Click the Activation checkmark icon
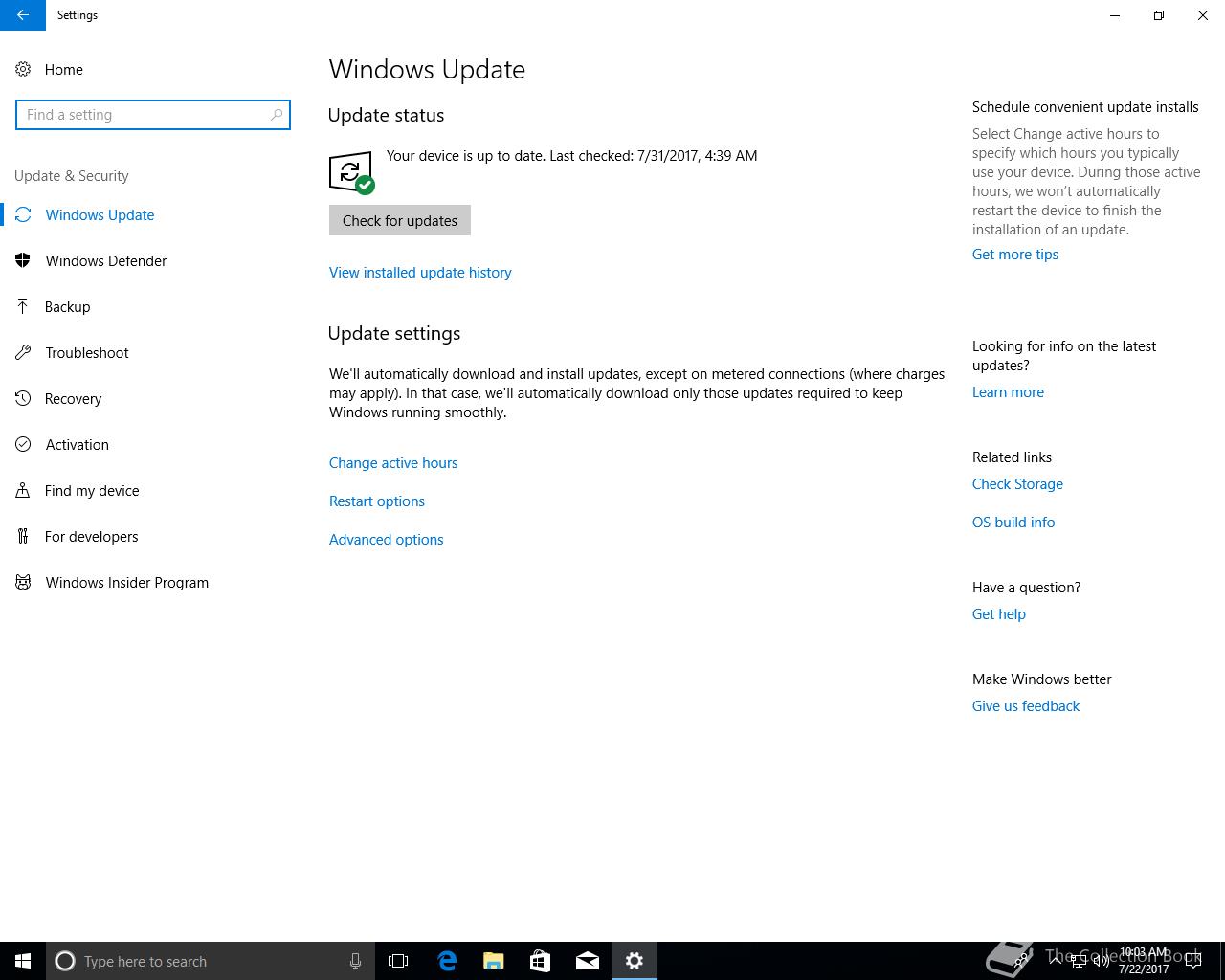 (x=23, y=444)
